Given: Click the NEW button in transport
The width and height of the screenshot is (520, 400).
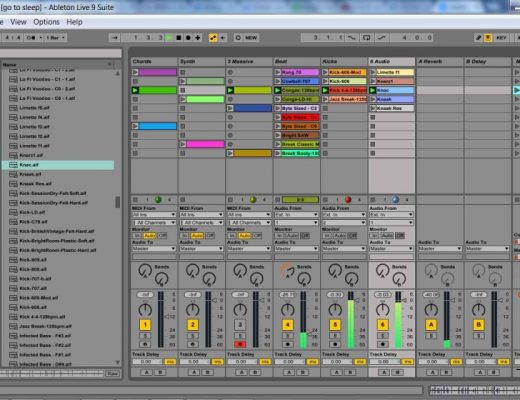Looking at the screenshot, I should [251, 38].
